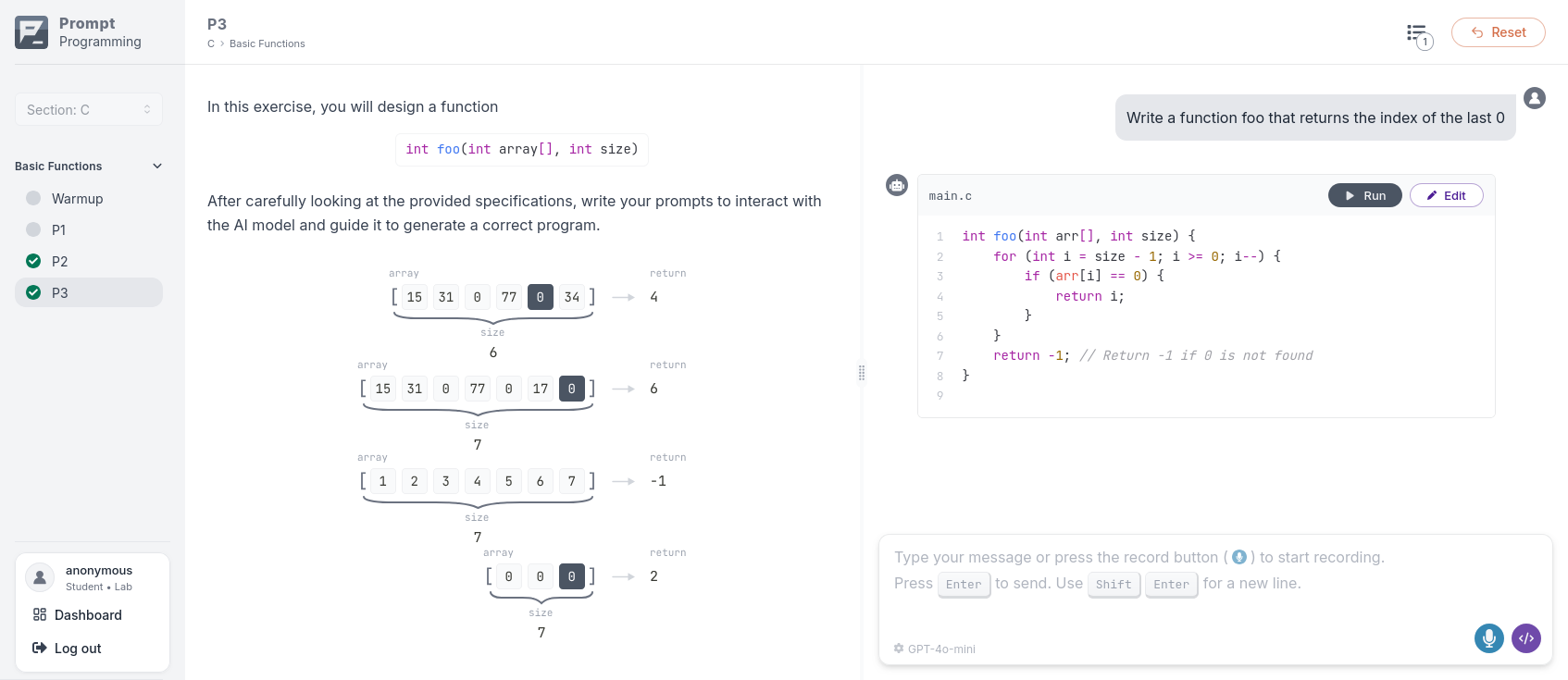Click the highlighted 0 in the first array
Screen dimensions: 1568x680
[541, 297]
